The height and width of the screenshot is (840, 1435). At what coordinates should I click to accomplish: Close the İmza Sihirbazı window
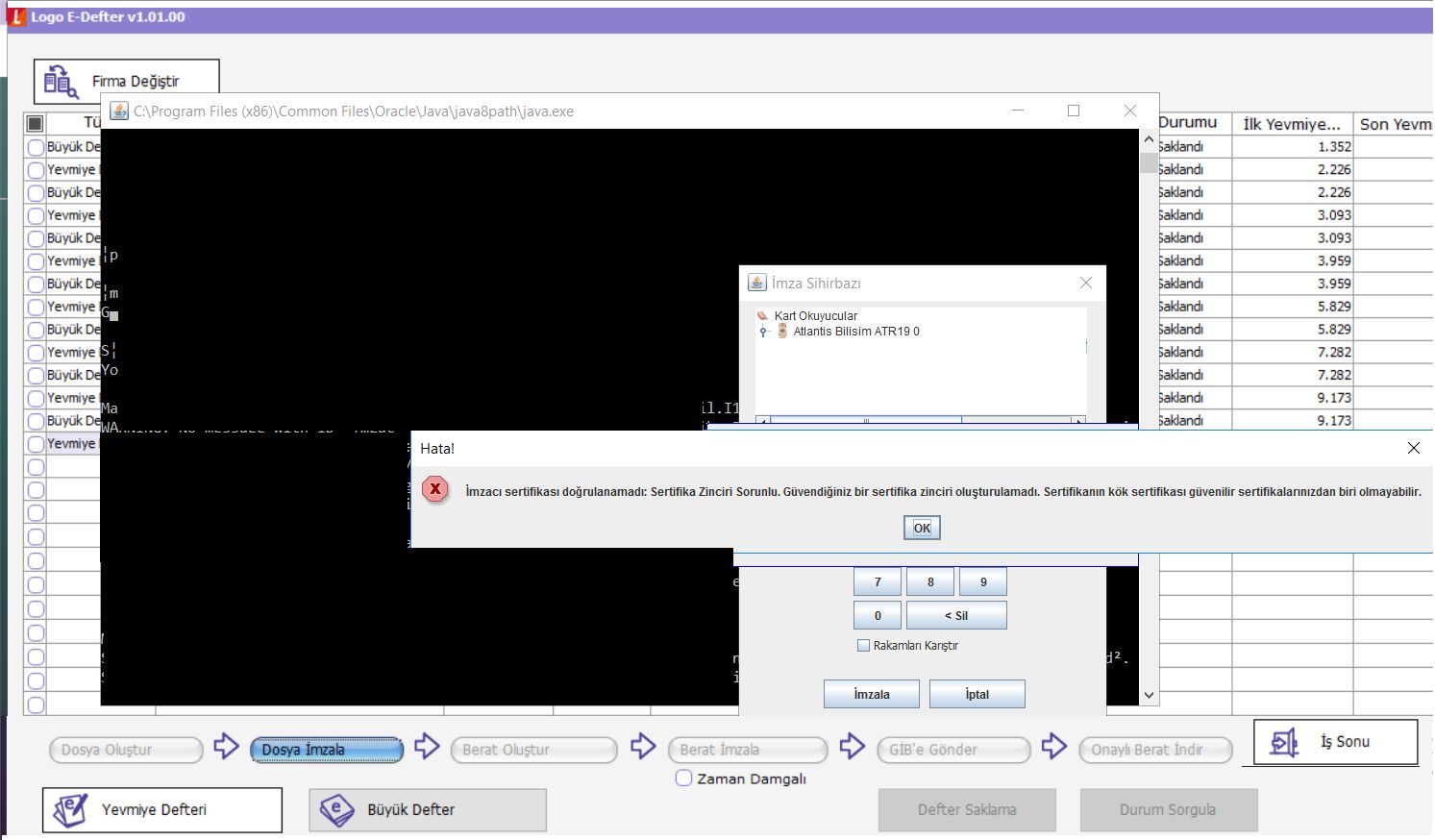1085,283
